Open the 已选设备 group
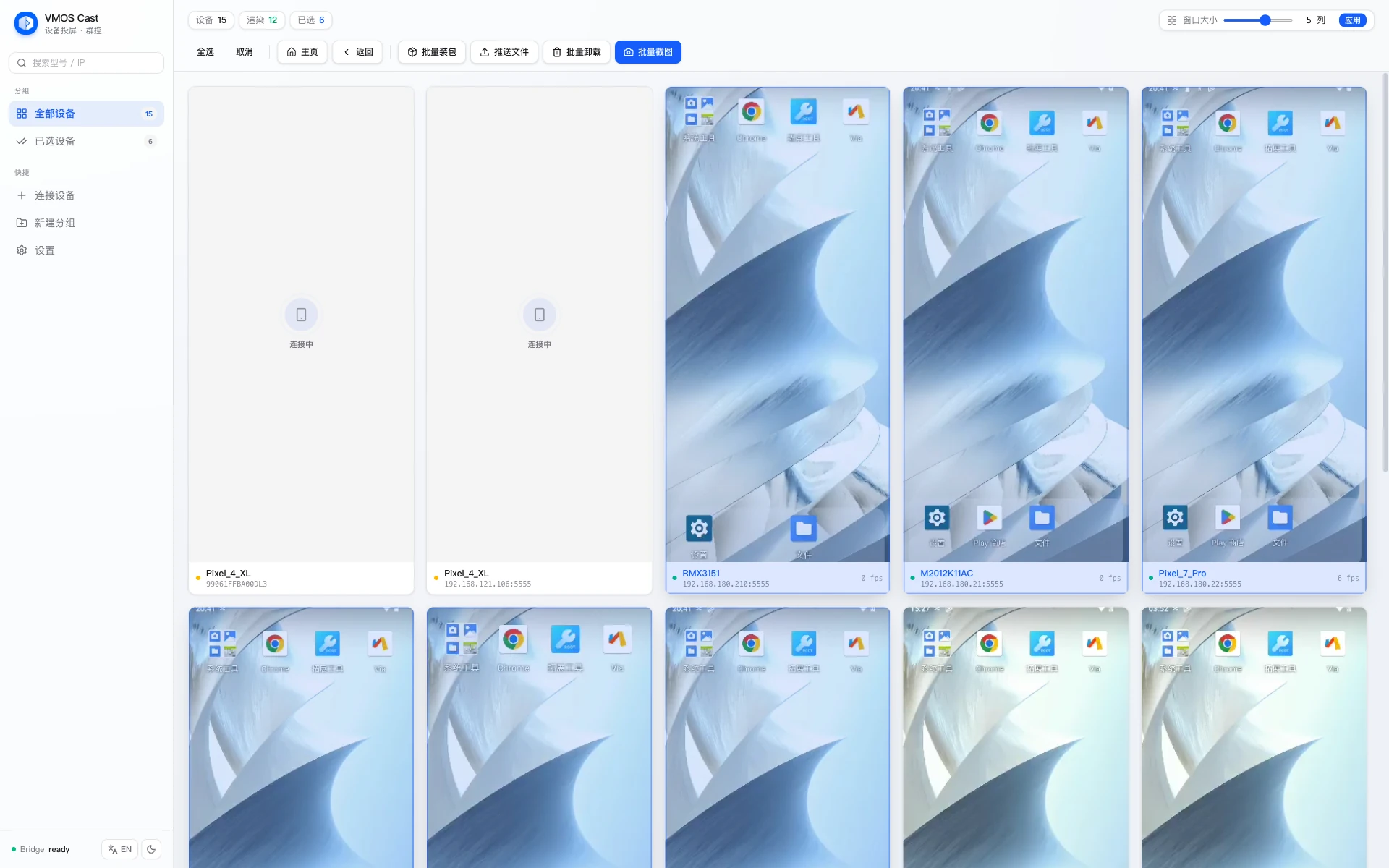Screen dimensions: 1389x868 (86, 141)
